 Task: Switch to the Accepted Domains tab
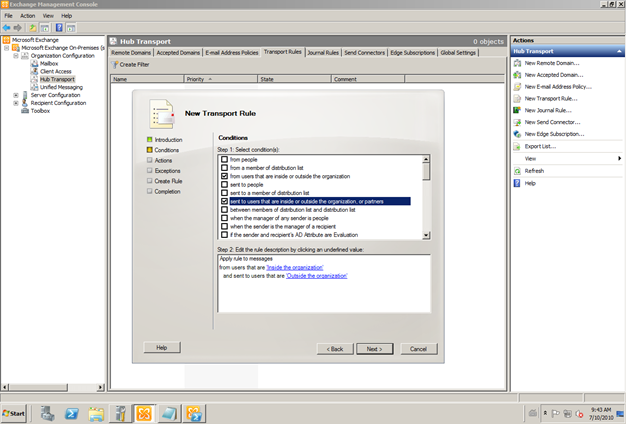(x=178, y=53)
